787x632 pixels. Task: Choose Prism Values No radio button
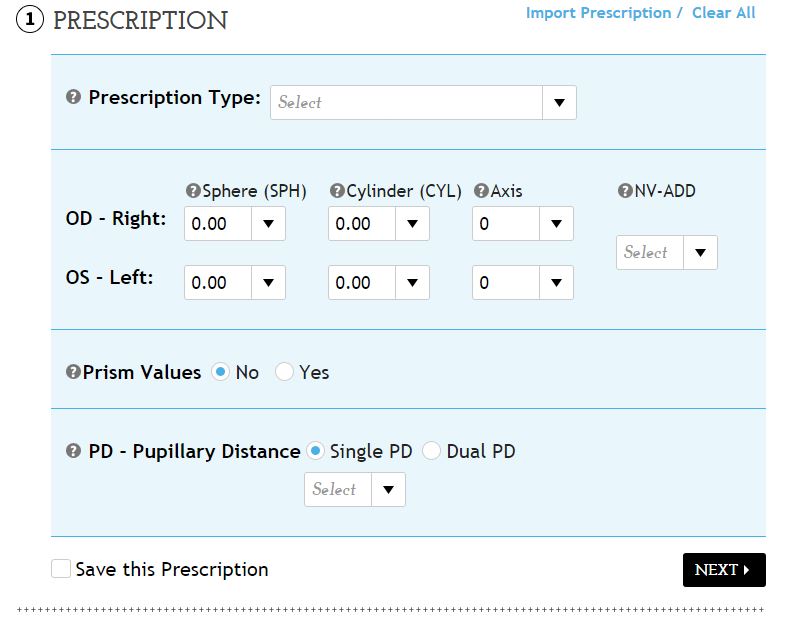coord(220,372)
